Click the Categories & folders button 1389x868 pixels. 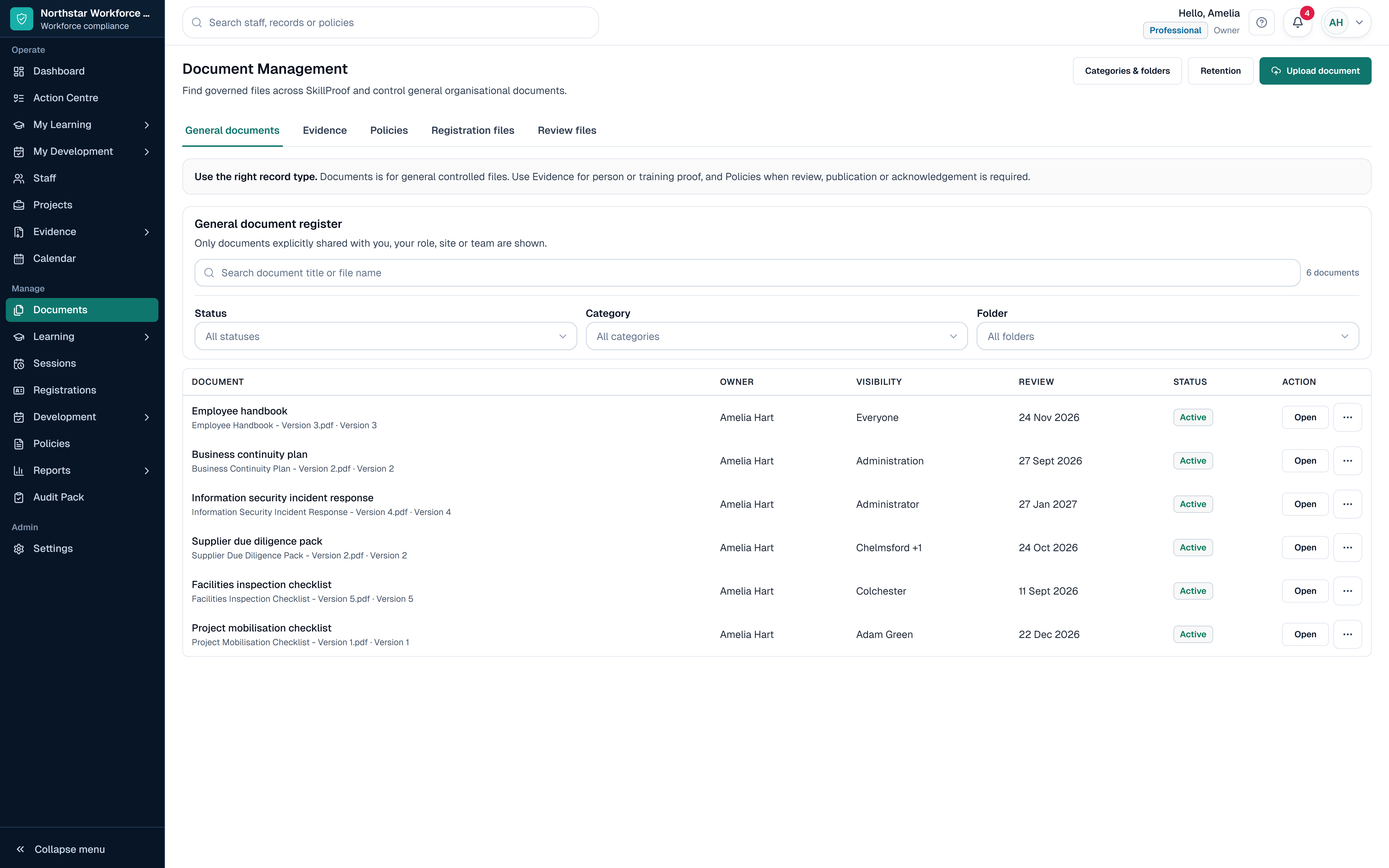[1127, 71]
